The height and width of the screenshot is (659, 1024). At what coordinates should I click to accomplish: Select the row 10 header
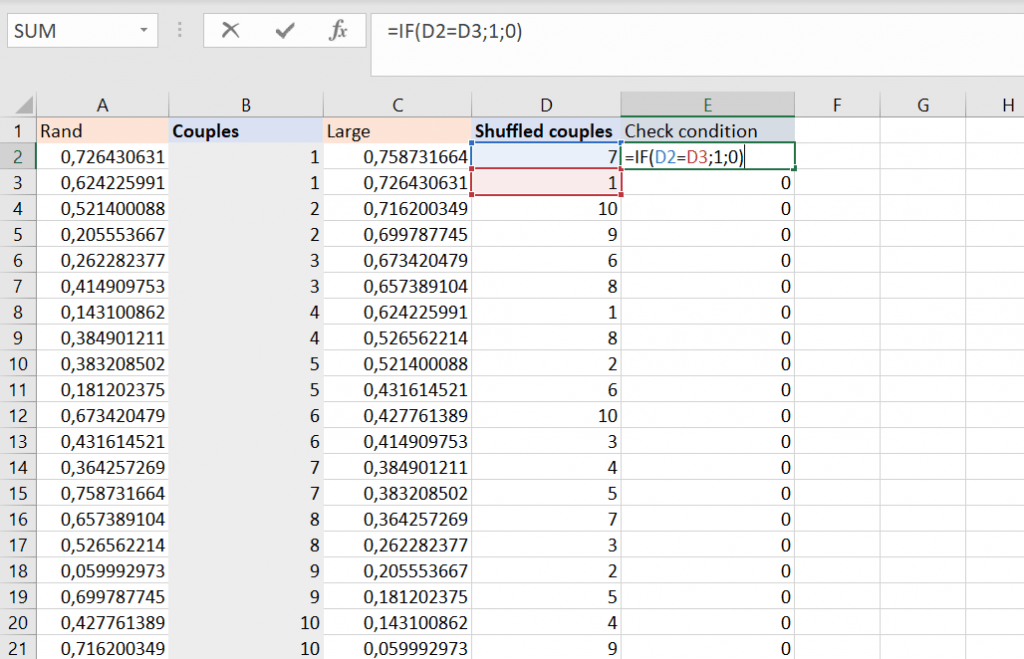(x=17, y=363)
